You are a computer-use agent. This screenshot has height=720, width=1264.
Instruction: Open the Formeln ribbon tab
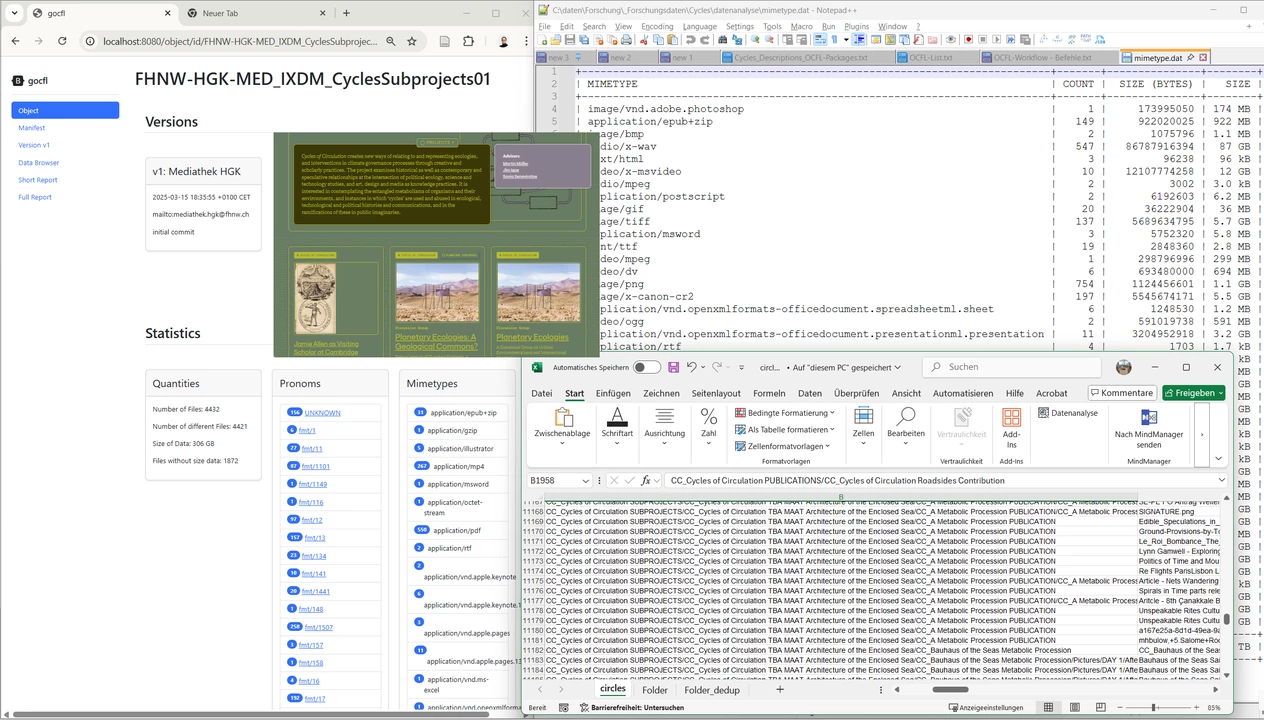point(769,394)
